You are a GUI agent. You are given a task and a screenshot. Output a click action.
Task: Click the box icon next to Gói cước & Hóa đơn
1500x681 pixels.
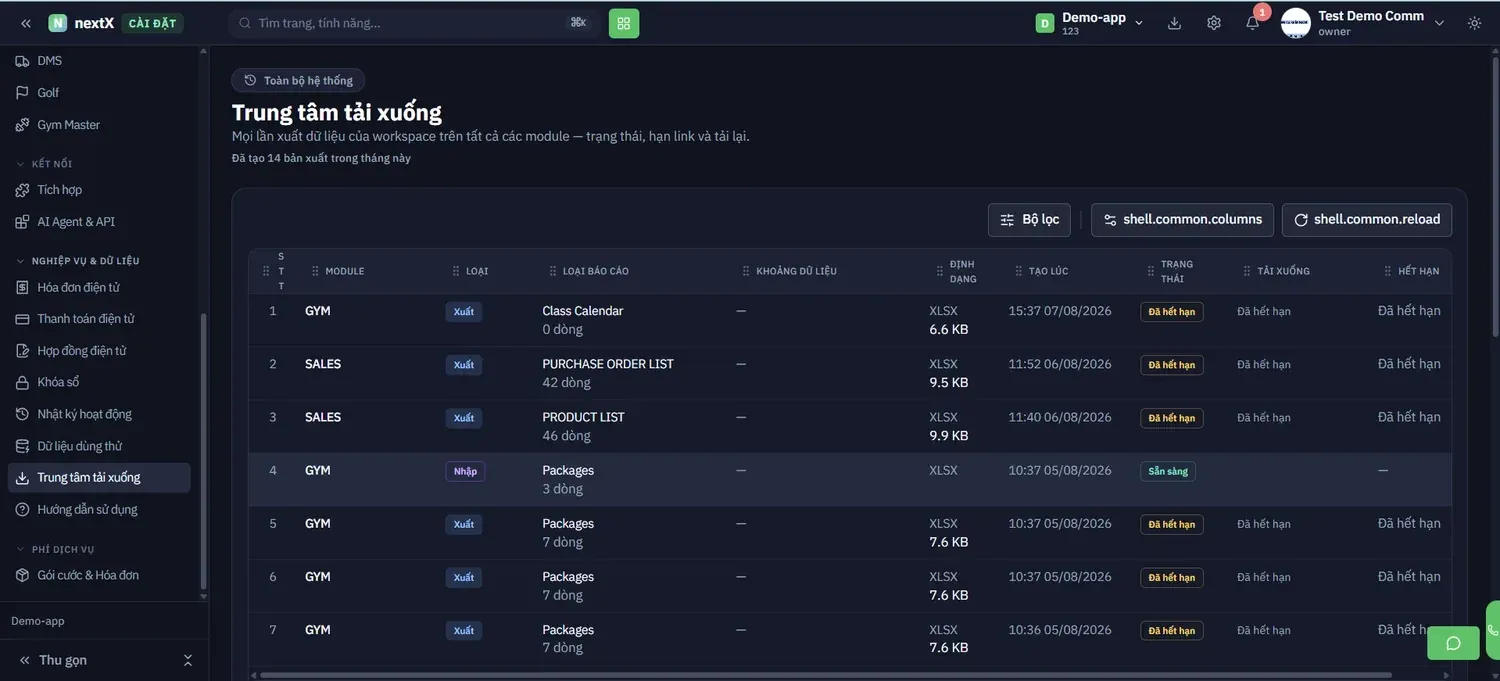click(x=22, y=575)
